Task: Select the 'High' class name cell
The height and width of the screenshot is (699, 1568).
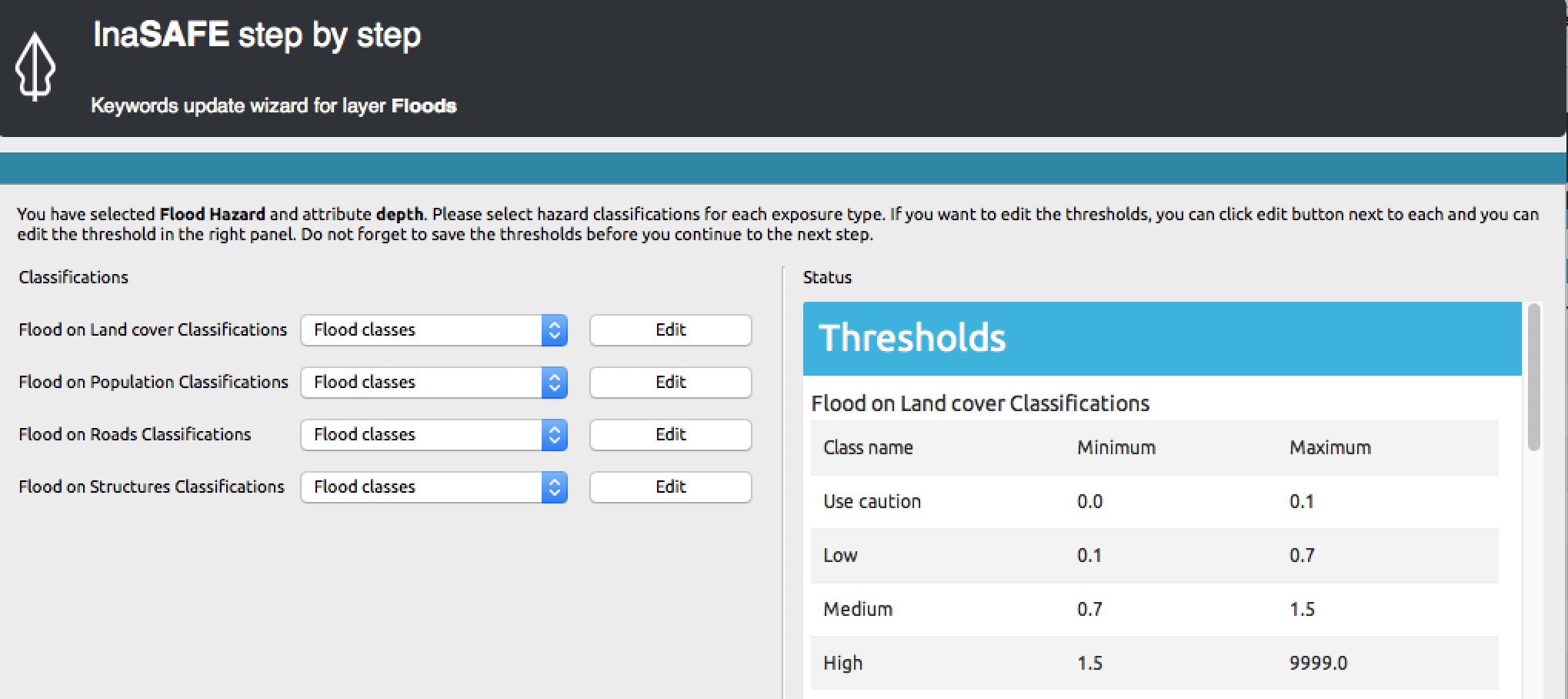Action: [x=842, y=663]
